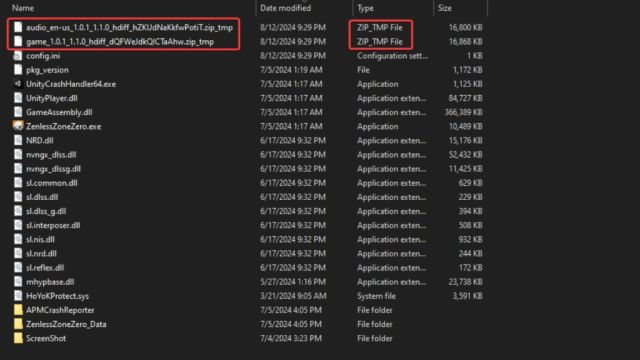Click the System file type cell

click(x=376, y=296)
